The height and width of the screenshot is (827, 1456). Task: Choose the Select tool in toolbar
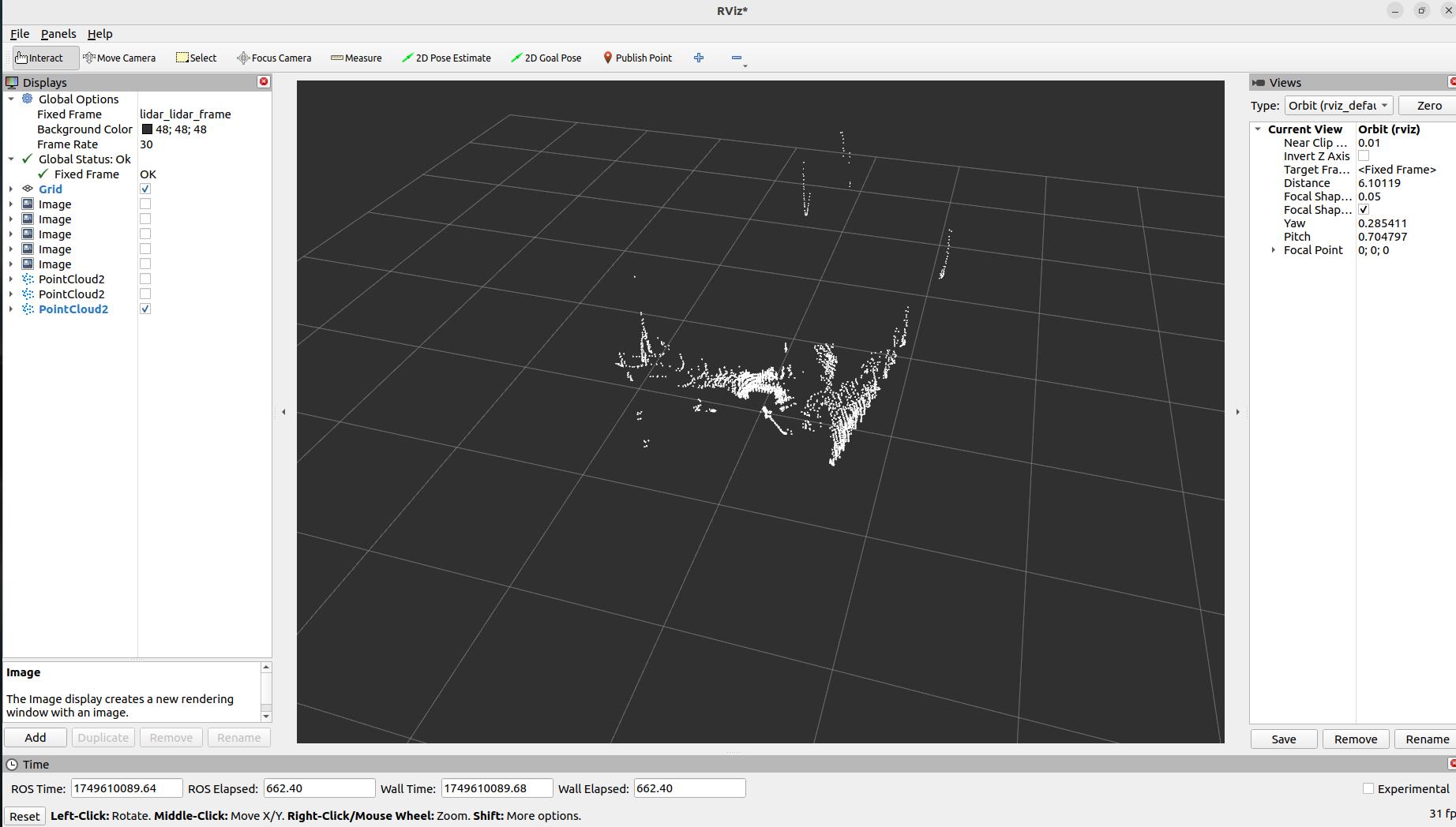196,58
